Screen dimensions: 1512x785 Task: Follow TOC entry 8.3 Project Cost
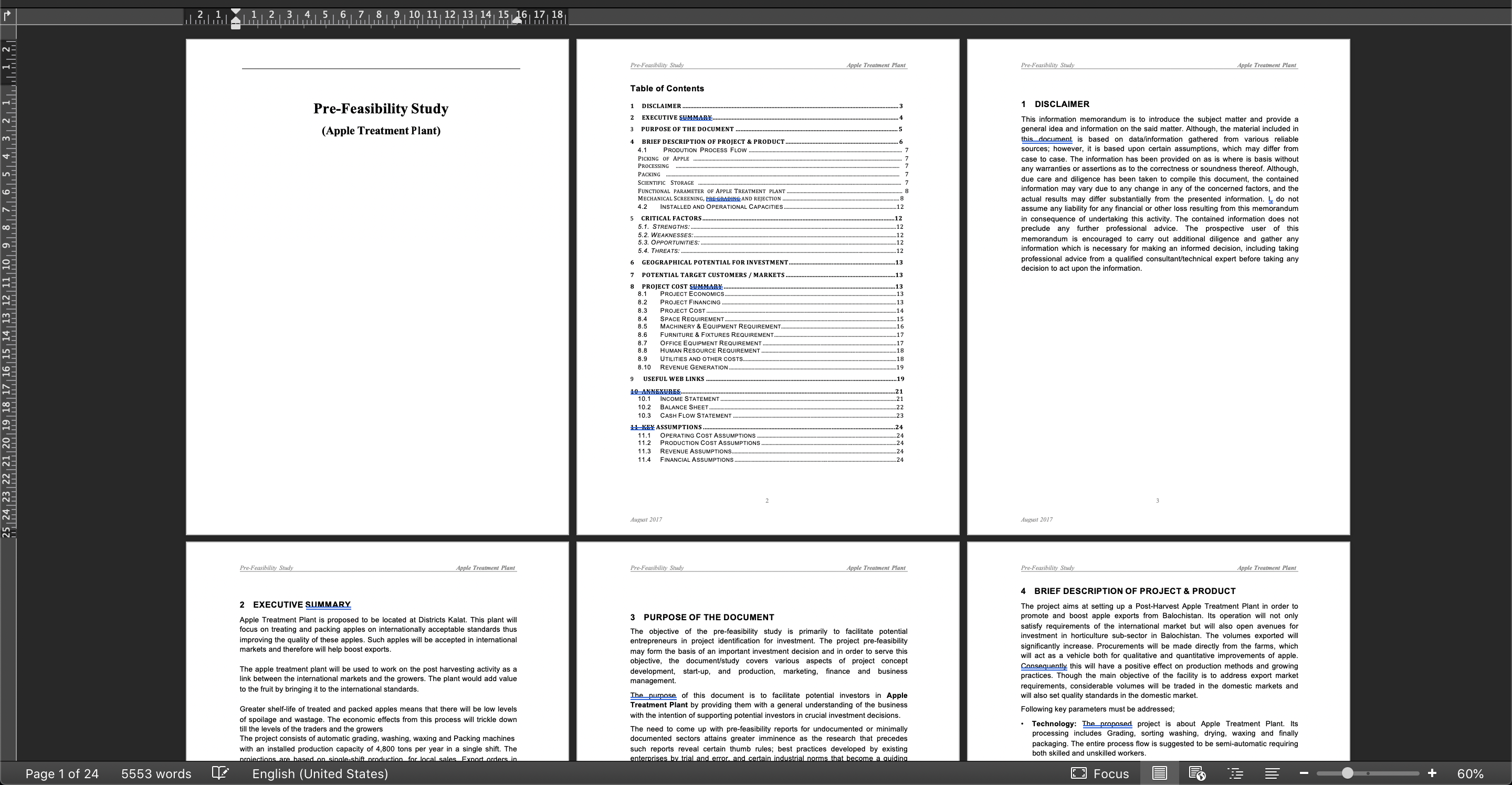coord(771,310)
